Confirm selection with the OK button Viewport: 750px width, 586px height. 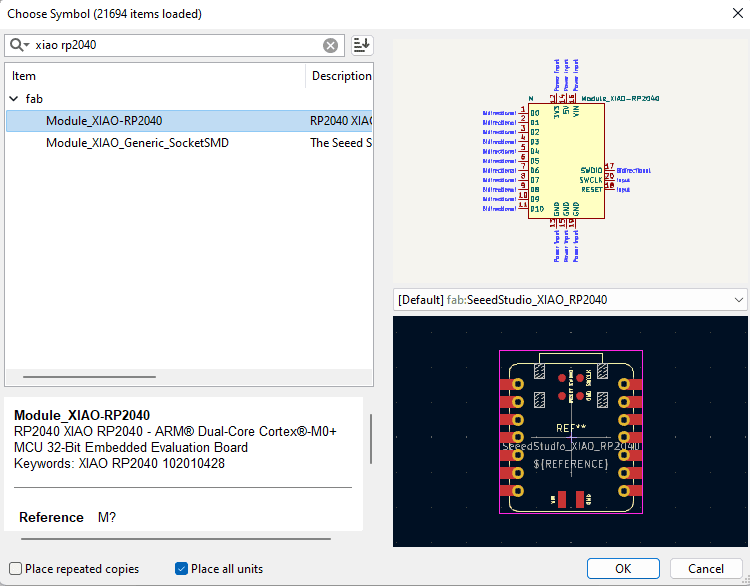(623, 568)
